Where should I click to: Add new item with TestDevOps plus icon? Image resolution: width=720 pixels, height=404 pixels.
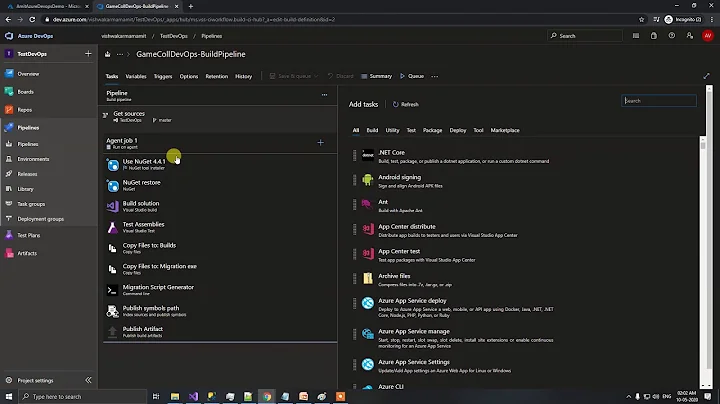coord(88,54)
